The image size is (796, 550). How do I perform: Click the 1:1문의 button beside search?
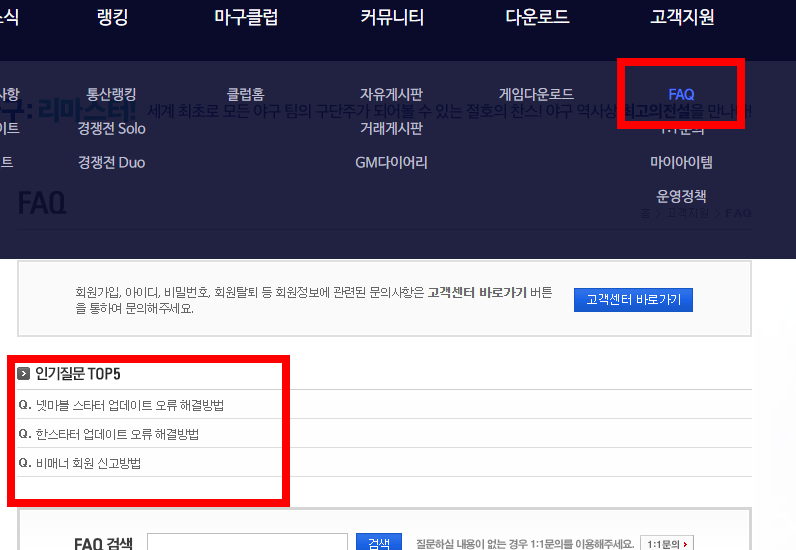[x=667, y=543]
